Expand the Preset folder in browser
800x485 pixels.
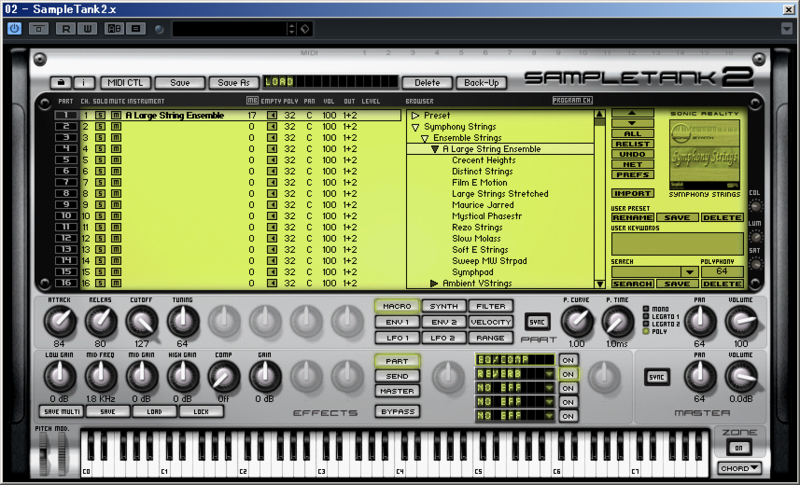point(415,116)
